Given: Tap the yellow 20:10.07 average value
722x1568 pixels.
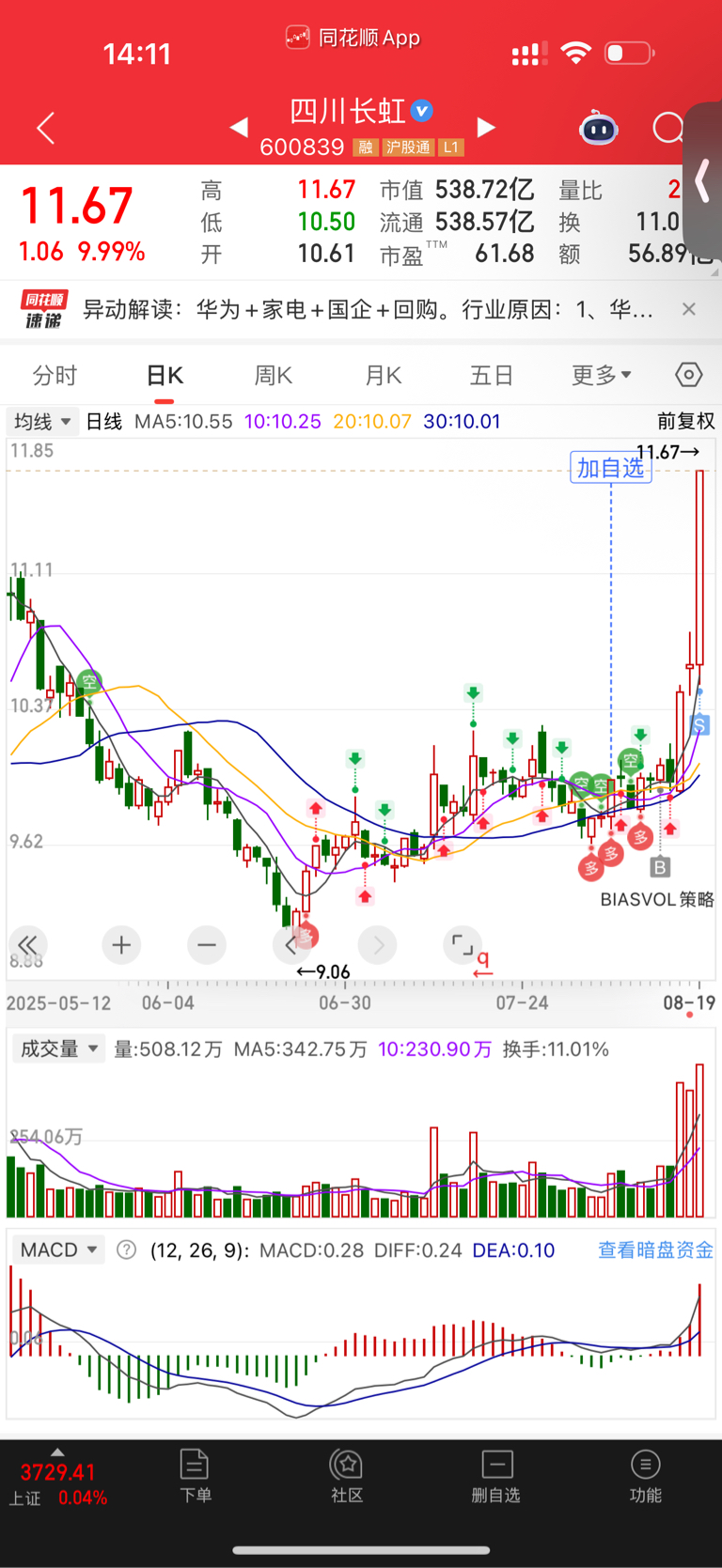Looking at the screenshot, I should (x=372, y=421).
